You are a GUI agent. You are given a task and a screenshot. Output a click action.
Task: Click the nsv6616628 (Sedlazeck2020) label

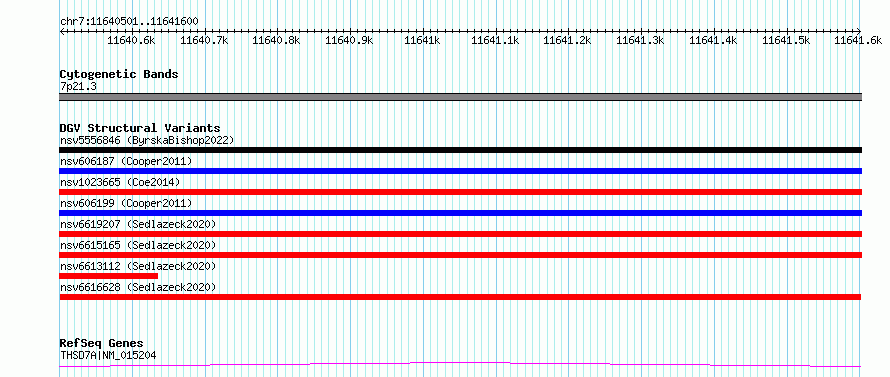tap(138, 287)
